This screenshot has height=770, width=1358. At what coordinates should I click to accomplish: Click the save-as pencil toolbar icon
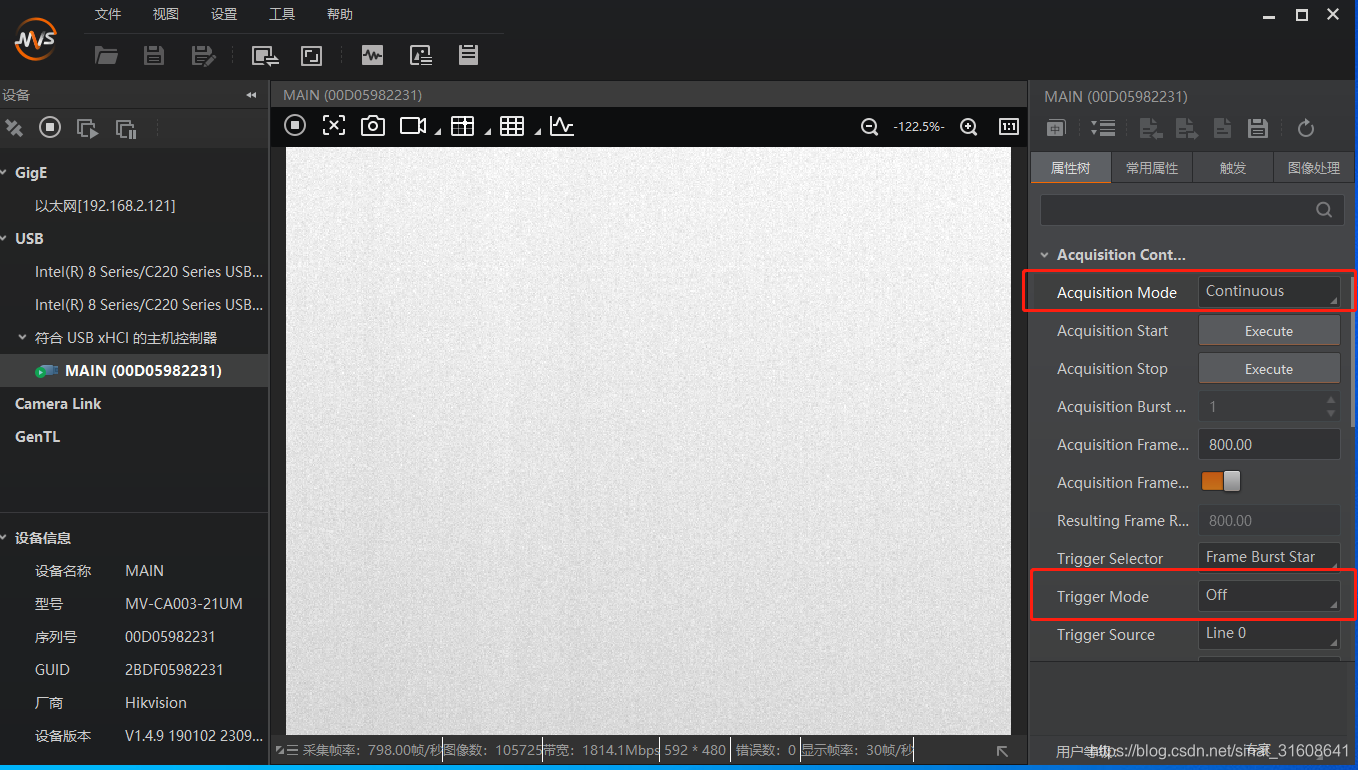[203, 56]
